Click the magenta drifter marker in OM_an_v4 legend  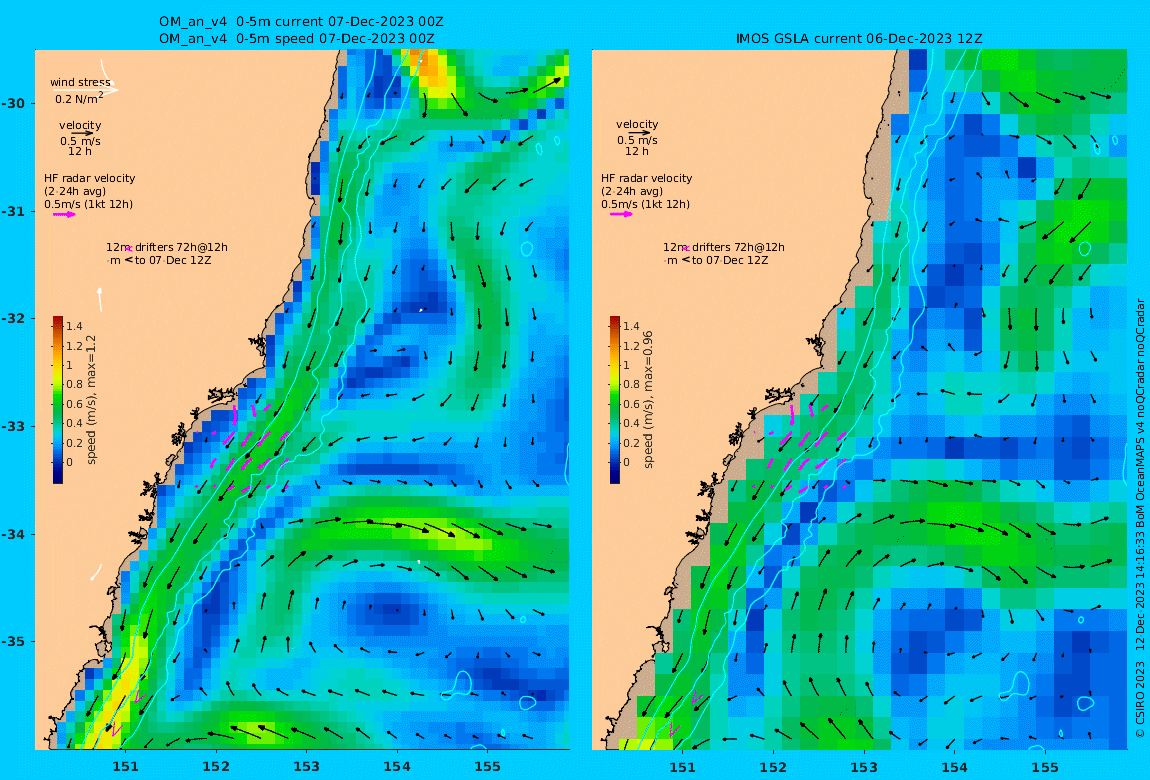(128, 249)
